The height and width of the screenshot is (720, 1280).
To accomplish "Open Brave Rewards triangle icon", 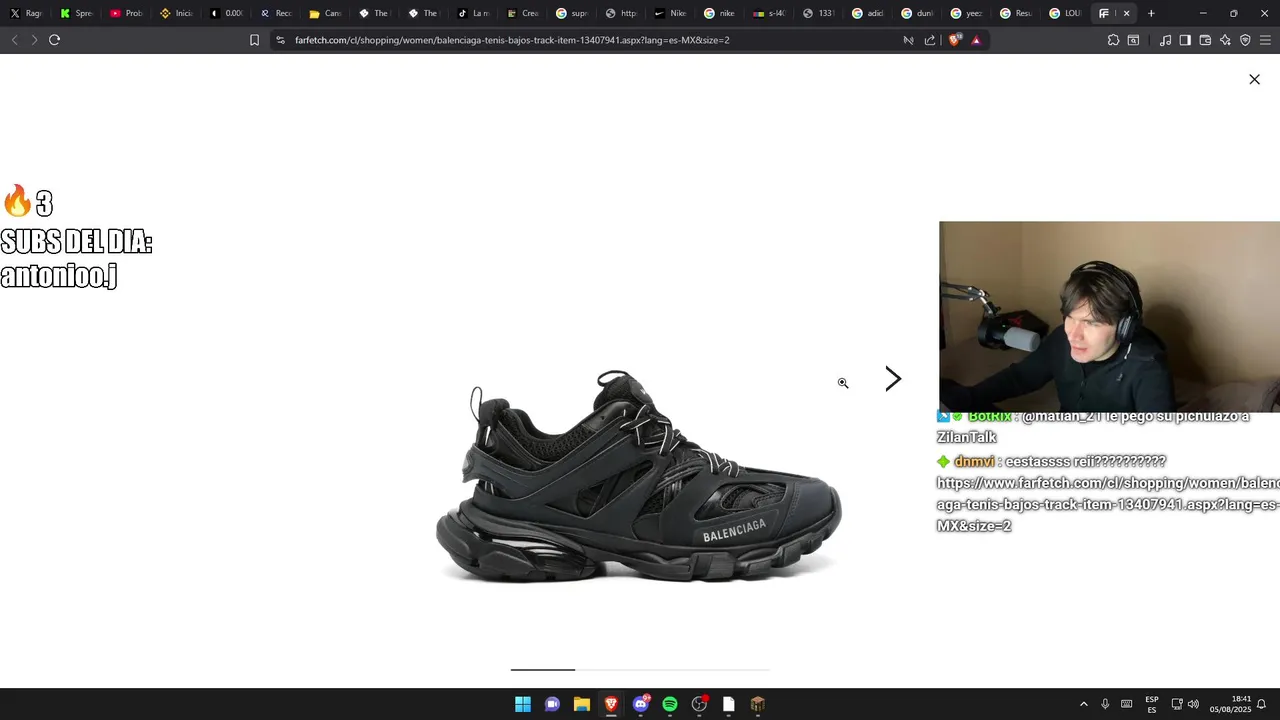I will click(976, 40).
